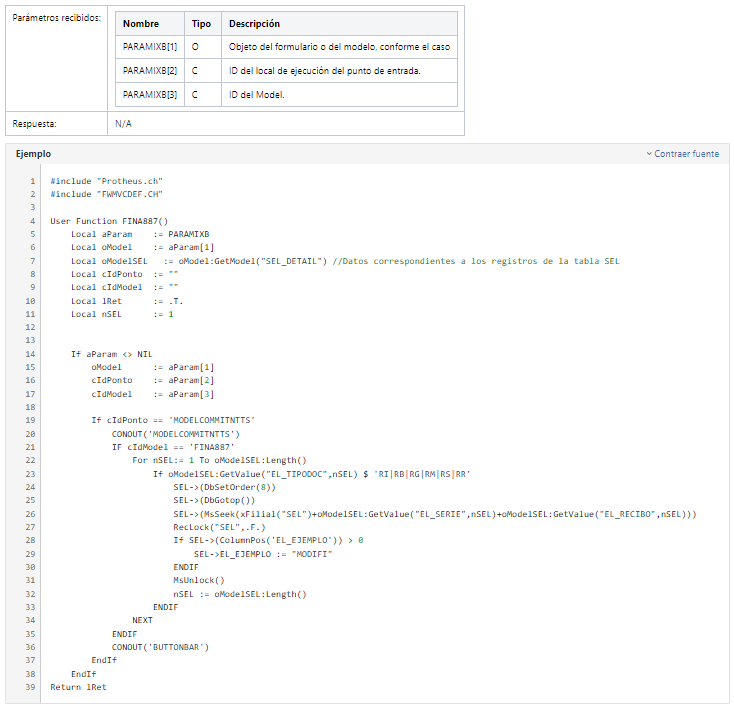This screenshot has height=714, width=734.
Task: Click 'Local aParam := PARAMIXB' line
Action: coord(140,234)
